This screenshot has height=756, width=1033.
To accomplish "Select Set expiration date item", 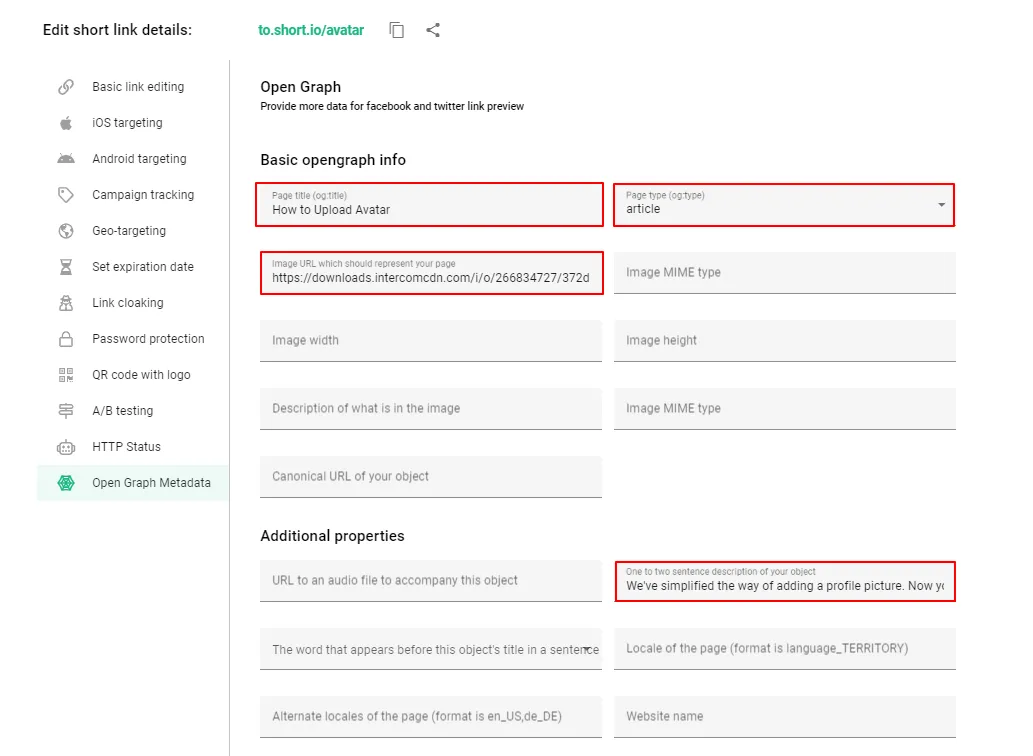I will 133,267.
